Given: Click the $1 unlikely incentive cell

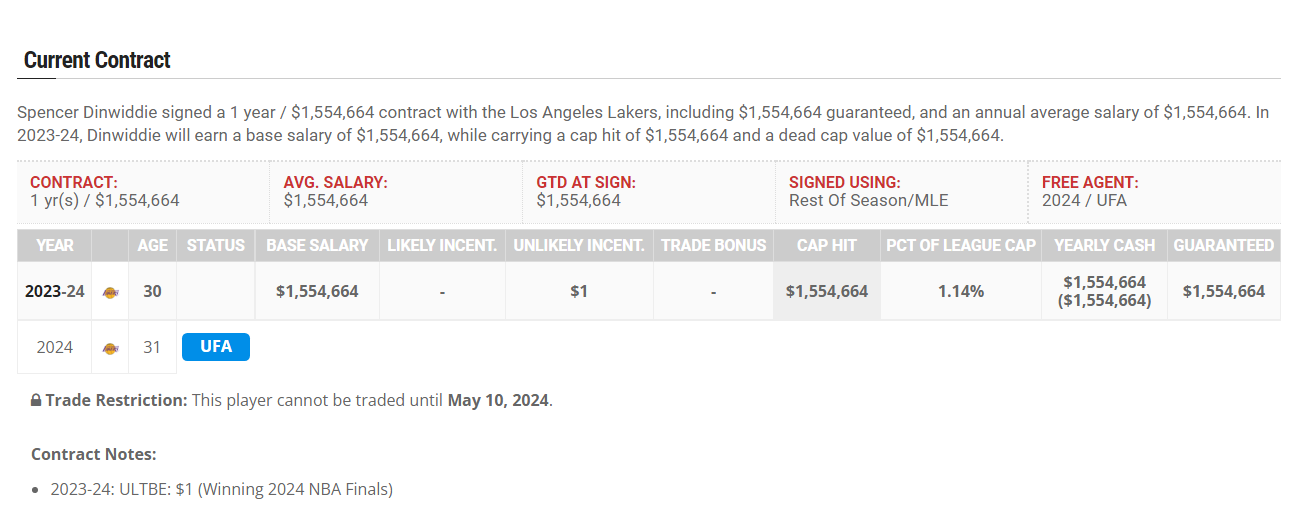Looking at the screenshot, I should 579,292.
